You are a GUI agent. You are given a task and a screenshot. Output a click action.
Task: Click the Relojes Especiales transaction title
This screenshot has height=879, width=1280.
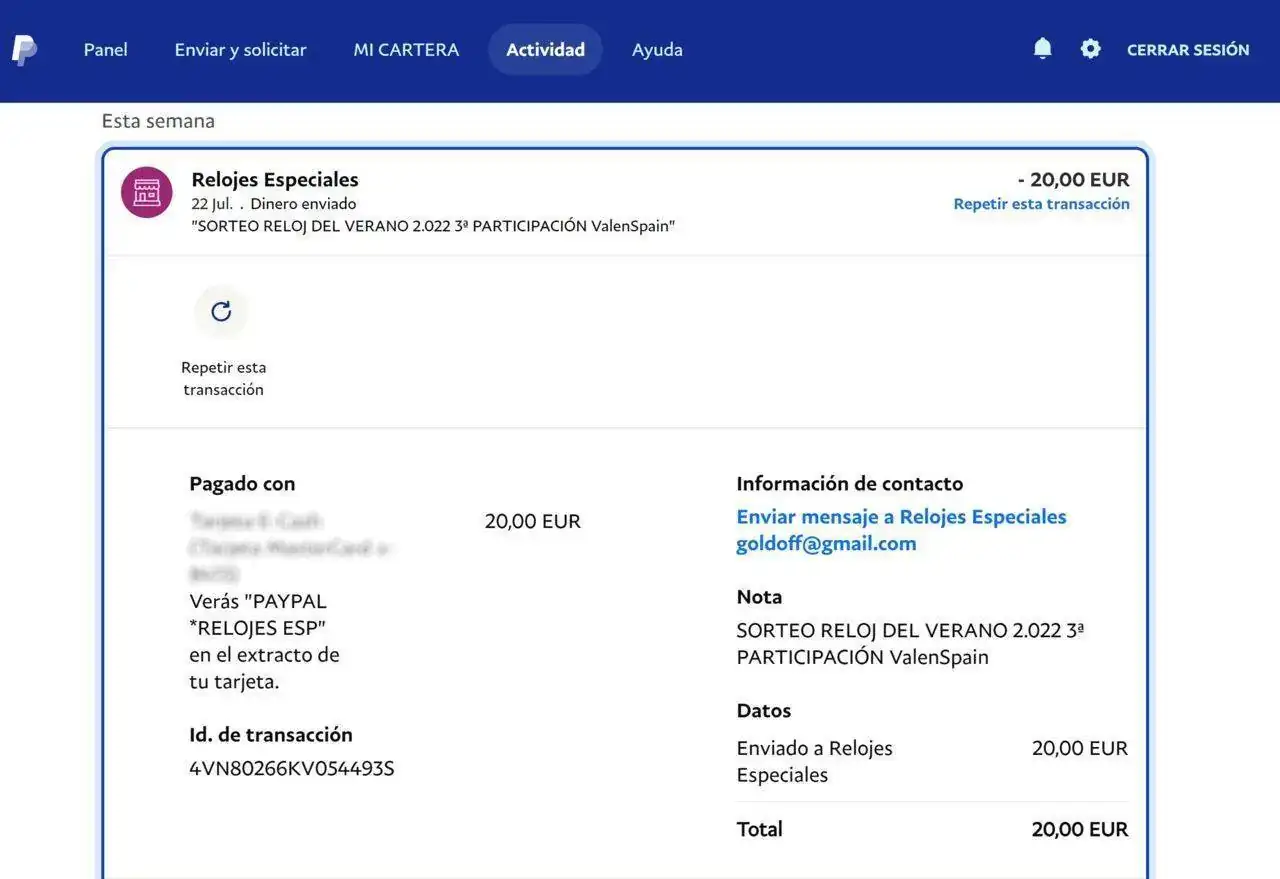[x=275, y=180]
